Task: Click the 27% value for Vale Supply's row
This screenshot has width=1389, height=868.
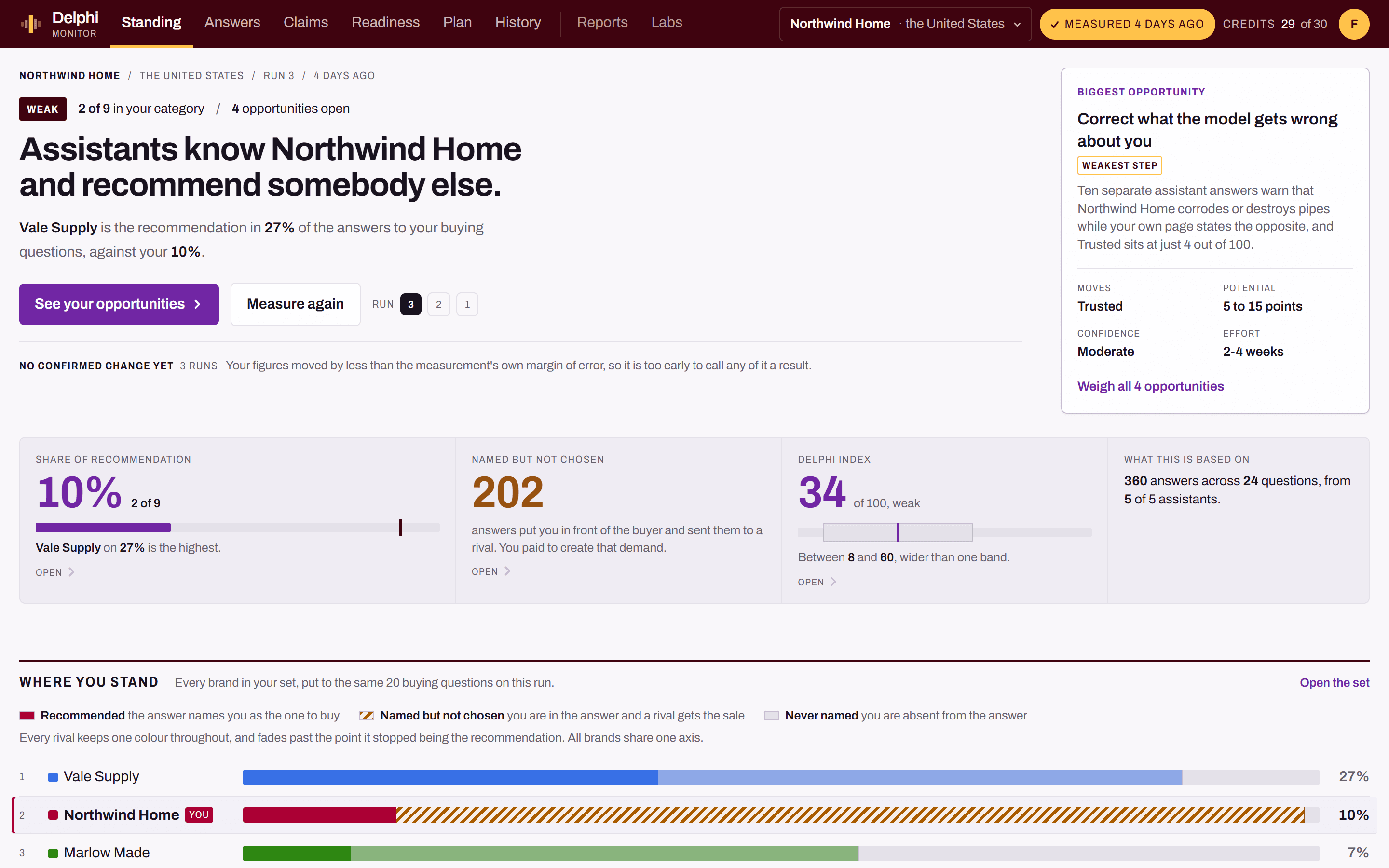Action: [x=1354, y=777]
